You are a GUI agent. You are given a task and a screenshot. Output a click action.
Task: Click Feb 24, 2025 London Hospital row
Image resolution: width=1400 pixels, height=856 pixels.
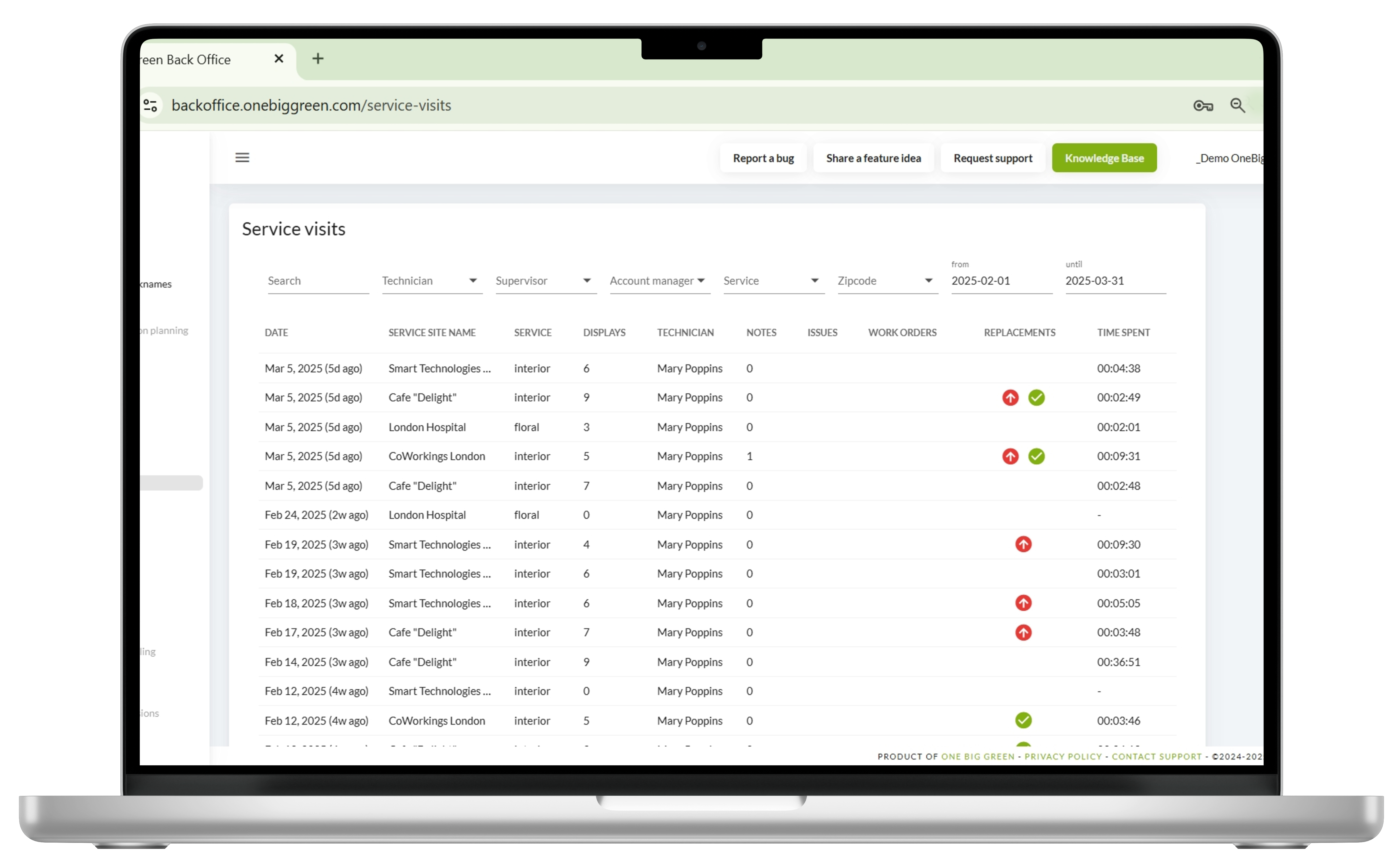[x=717, y=515]
